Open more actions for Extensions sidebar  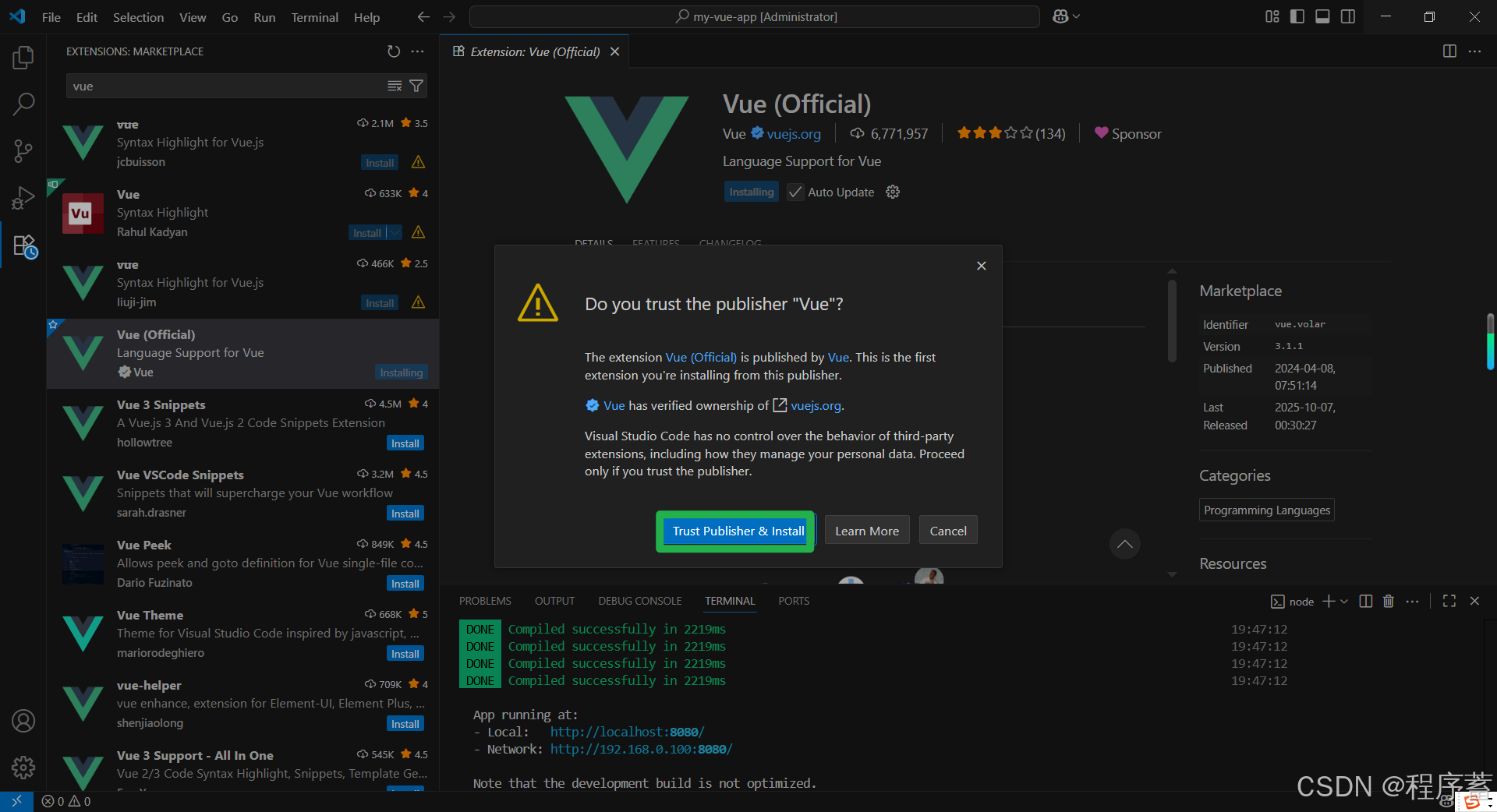[418, 51]
